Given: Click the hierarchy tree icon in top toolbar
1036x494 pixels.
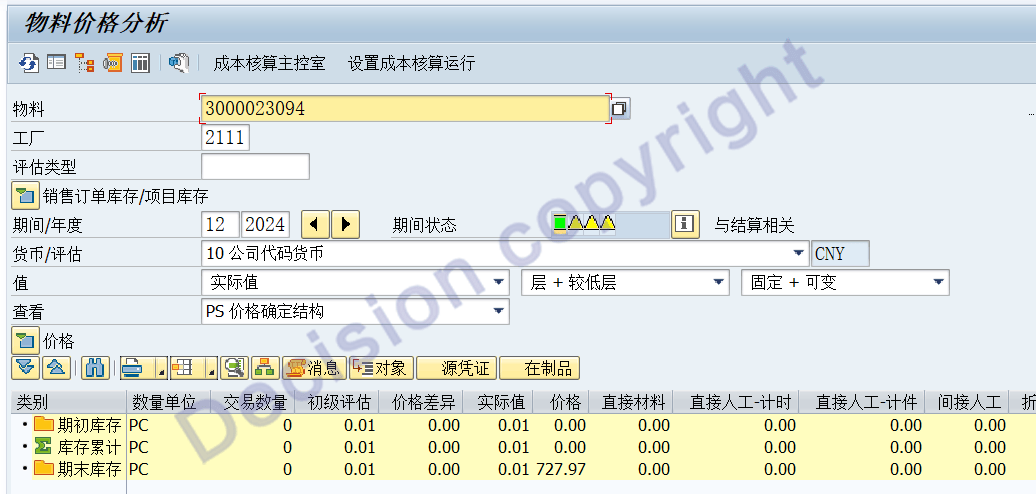Looking at the screenshot, I should pyautogui.click(x=84, y=63).
